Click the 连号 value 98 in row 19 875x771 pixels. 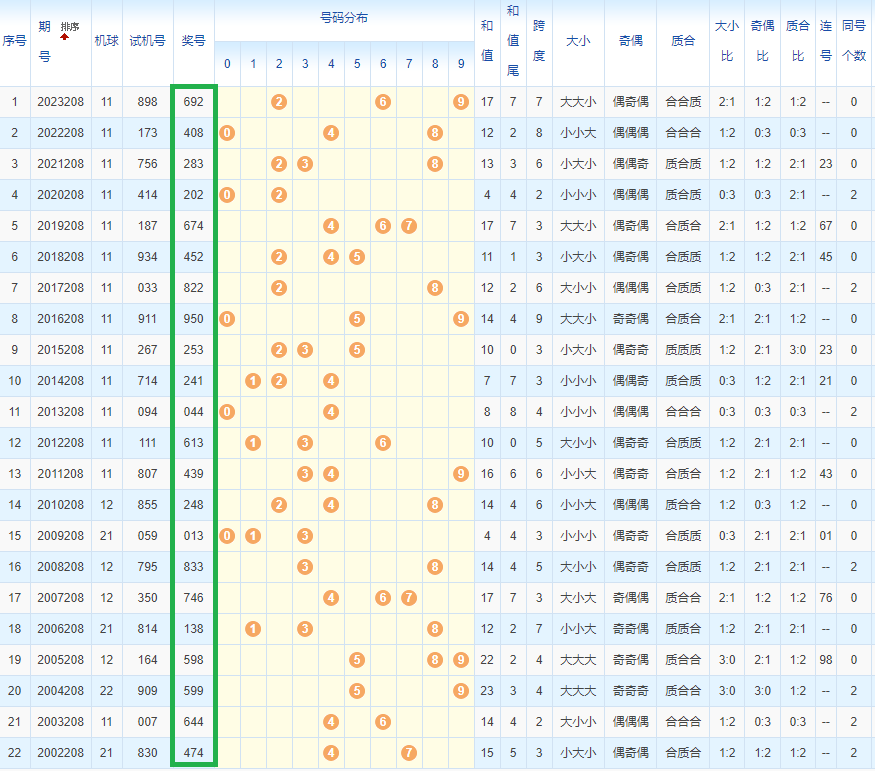point(825,660)
